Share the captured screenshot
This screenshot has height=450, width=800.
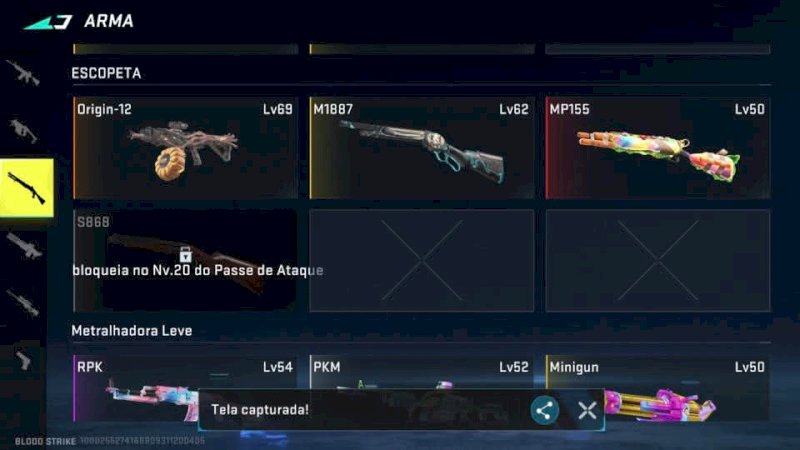pos(544,410)
